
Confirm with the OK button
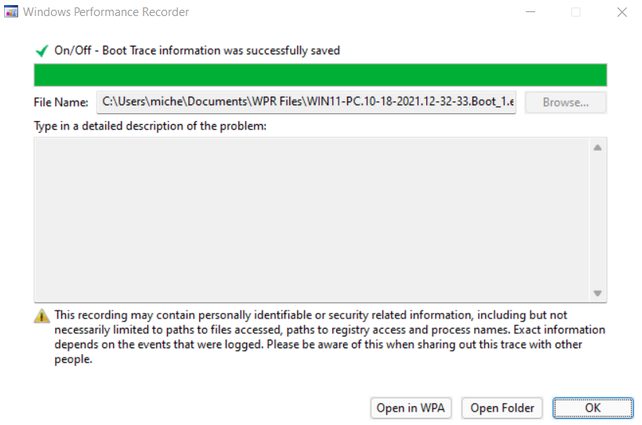tap(592, 408)
